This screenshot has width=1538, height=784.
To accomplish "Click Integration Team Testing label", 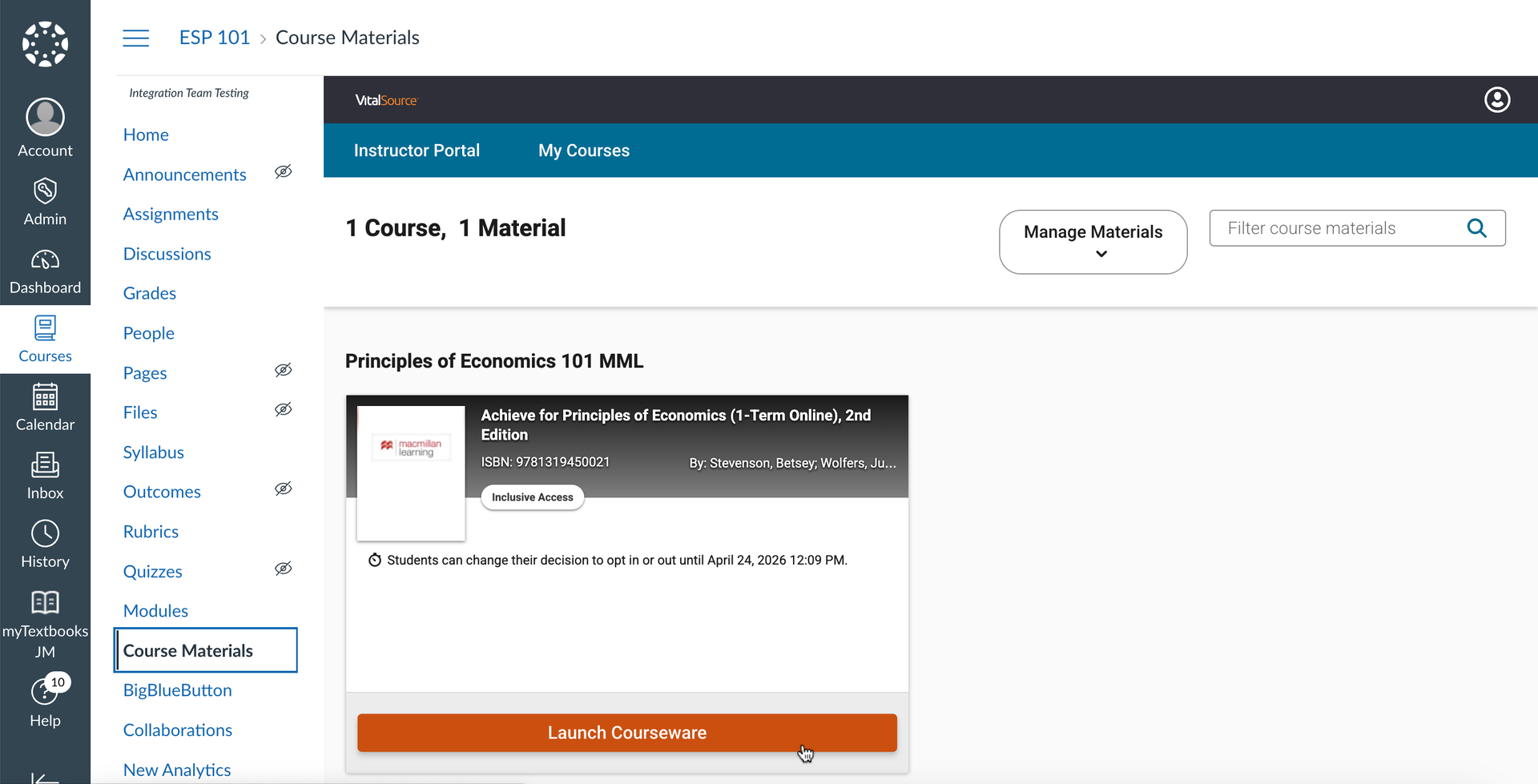I will (x=189, y=93).
